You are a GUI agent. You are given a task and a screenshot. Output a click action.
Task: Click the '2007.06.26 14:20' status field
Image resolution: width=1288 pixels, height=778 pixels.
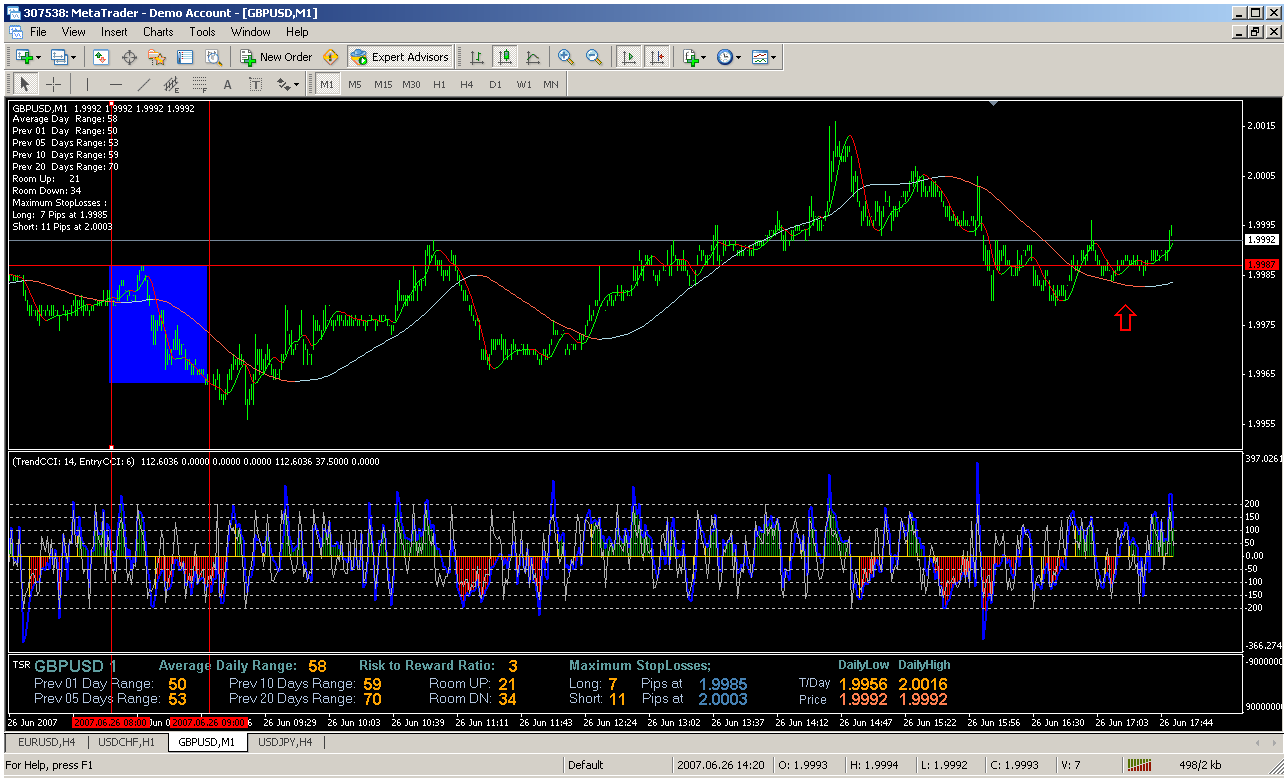(720, 765)
